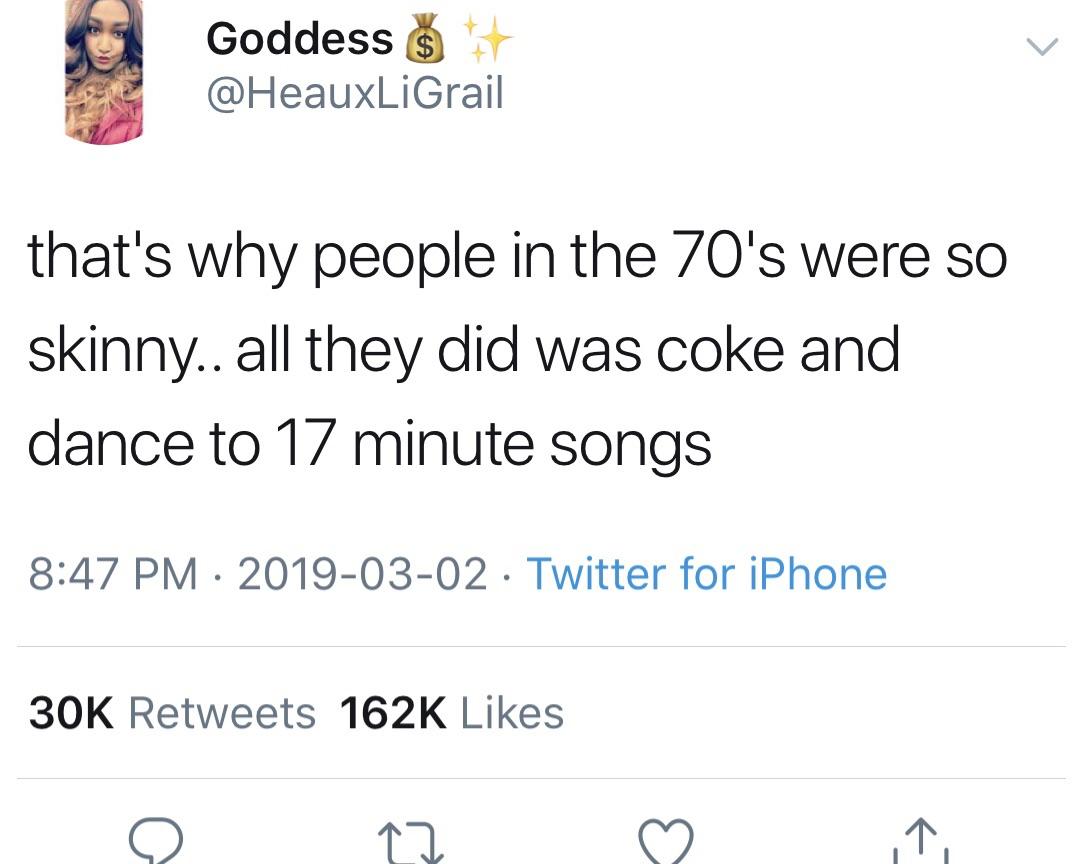This screenshot has height=864, width=1087.
Task: Click the word Likes label
Action: [511, 713]
